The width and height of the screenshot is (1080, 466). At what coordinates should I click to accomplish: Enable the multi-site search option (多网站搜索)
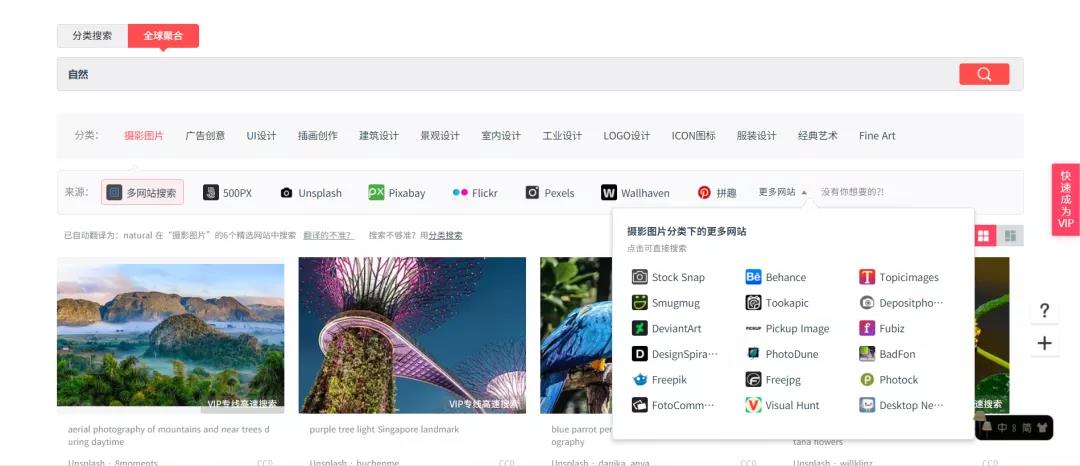142,193
